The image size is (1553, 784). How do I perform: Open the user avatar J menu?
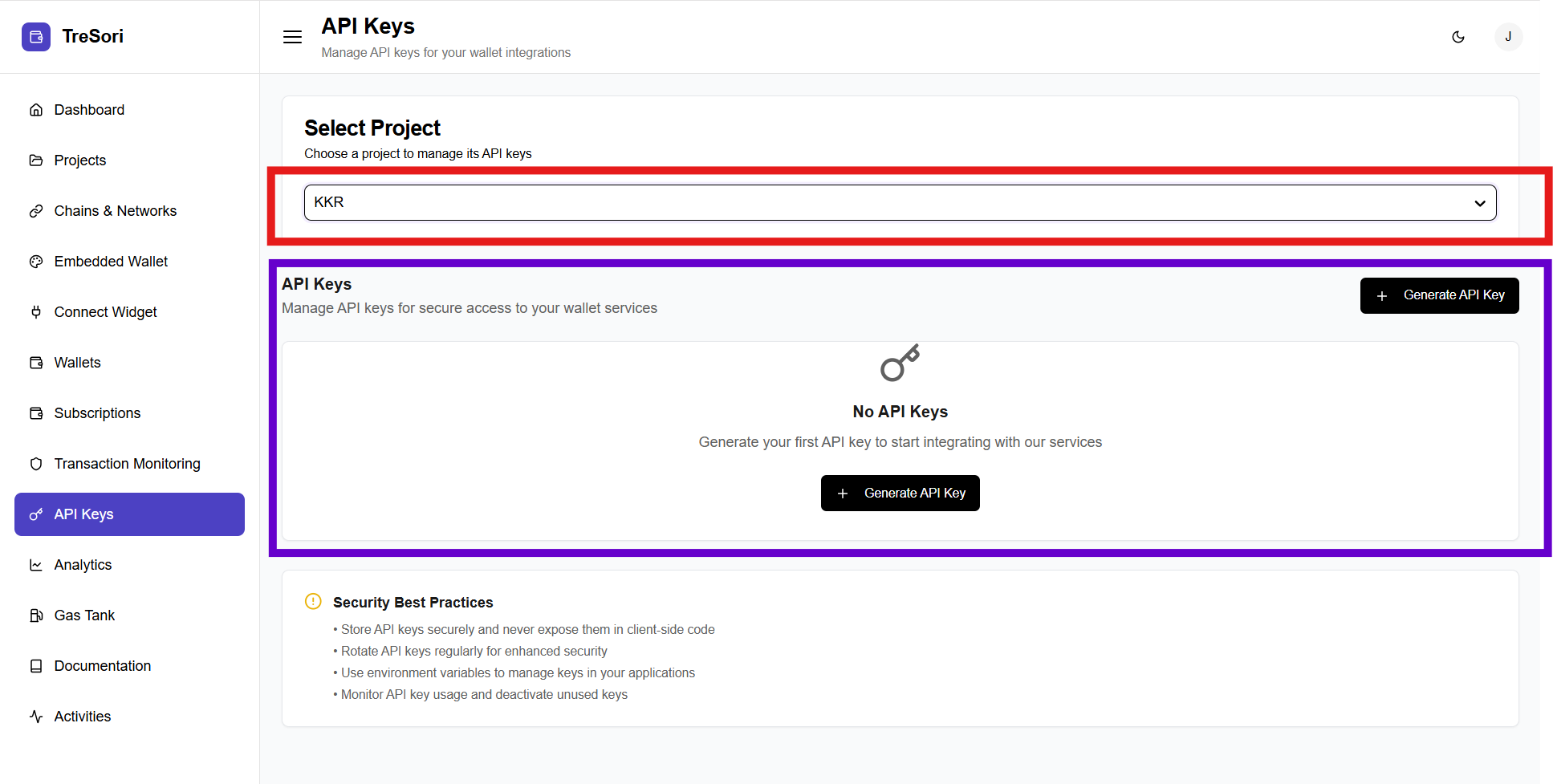tap(1508, 37)
